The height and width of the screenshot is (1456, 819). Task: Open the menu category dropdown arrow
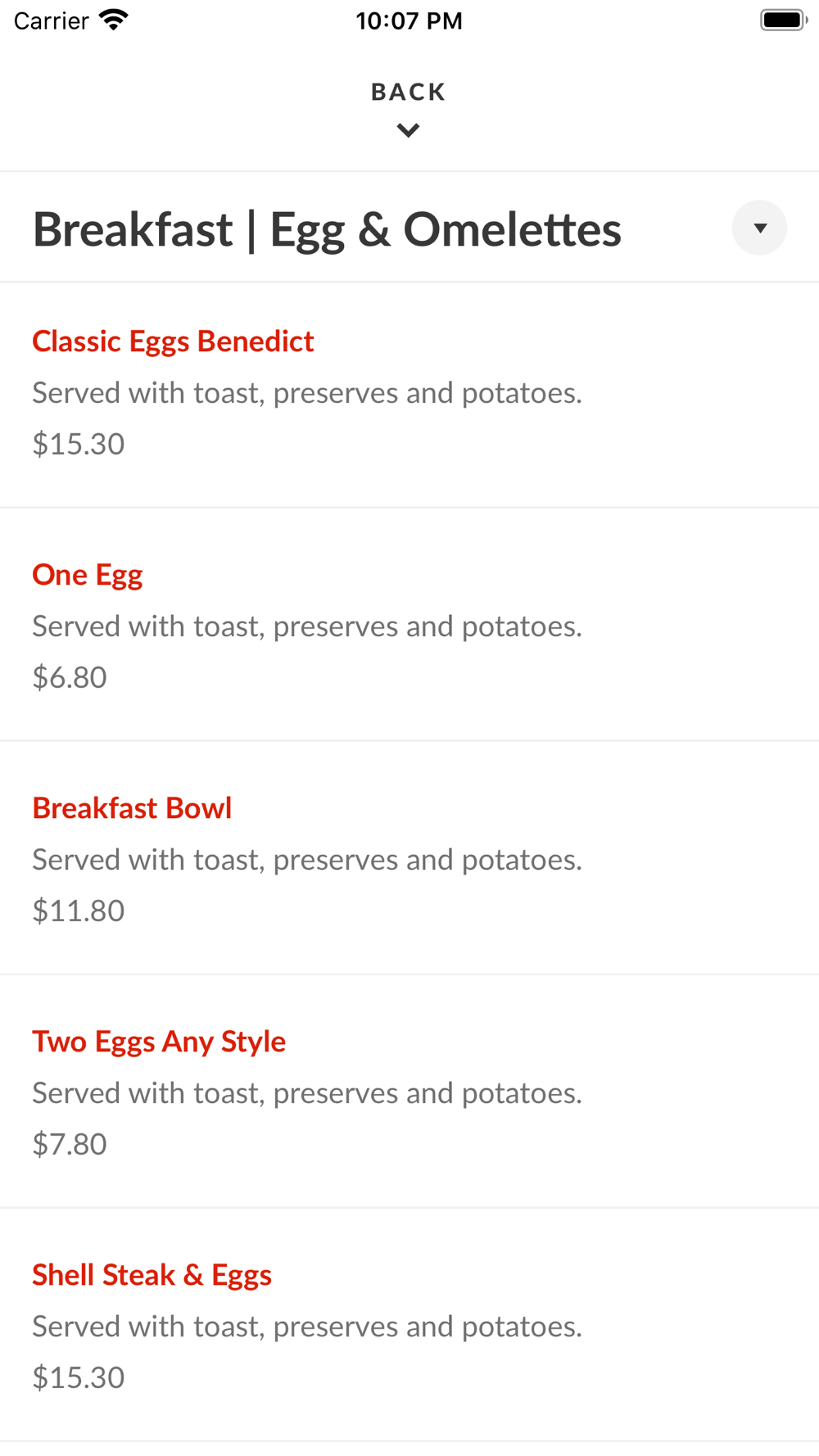click(x=759, y=228)
